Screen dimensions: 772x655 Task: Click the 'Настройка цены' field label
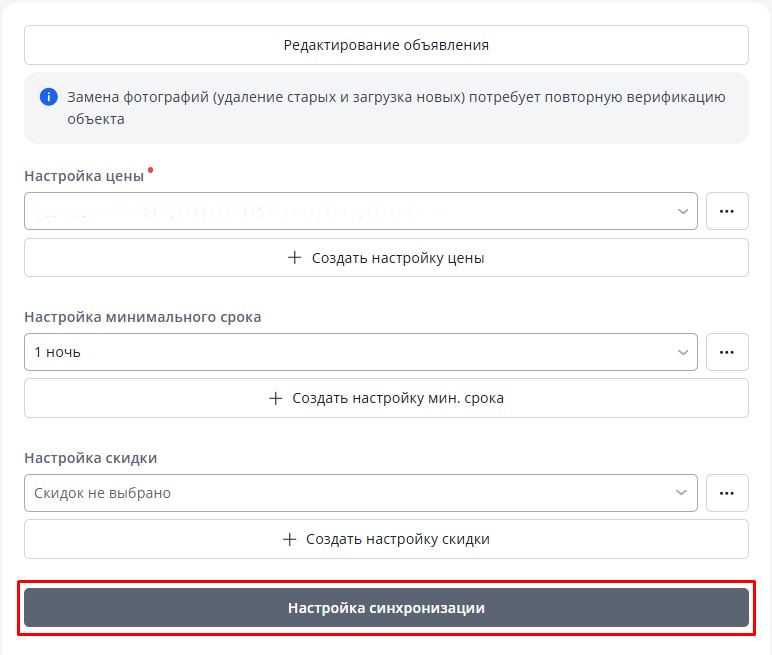(x=84, y=176)
